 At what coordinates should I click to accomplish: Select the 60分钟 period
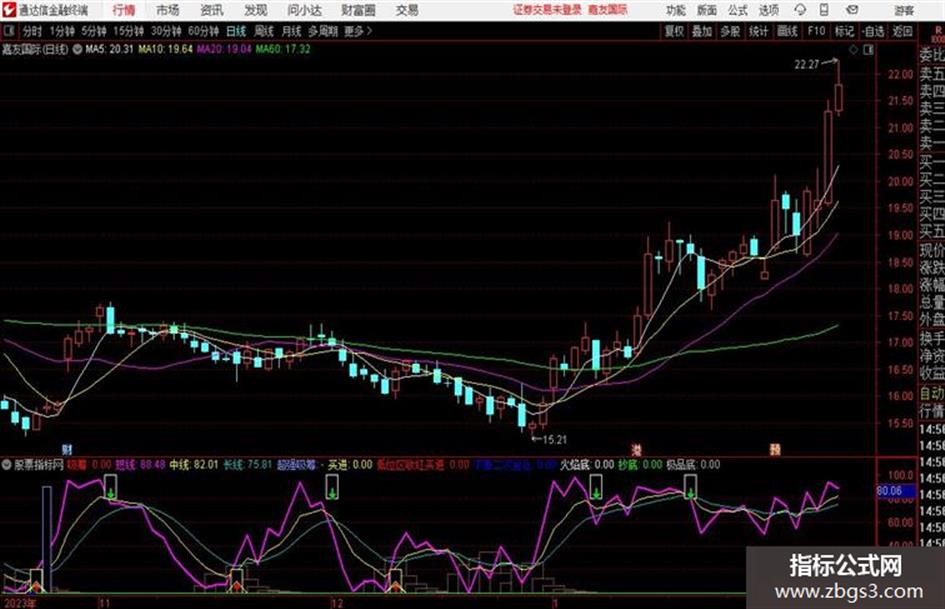coord(203,31)
